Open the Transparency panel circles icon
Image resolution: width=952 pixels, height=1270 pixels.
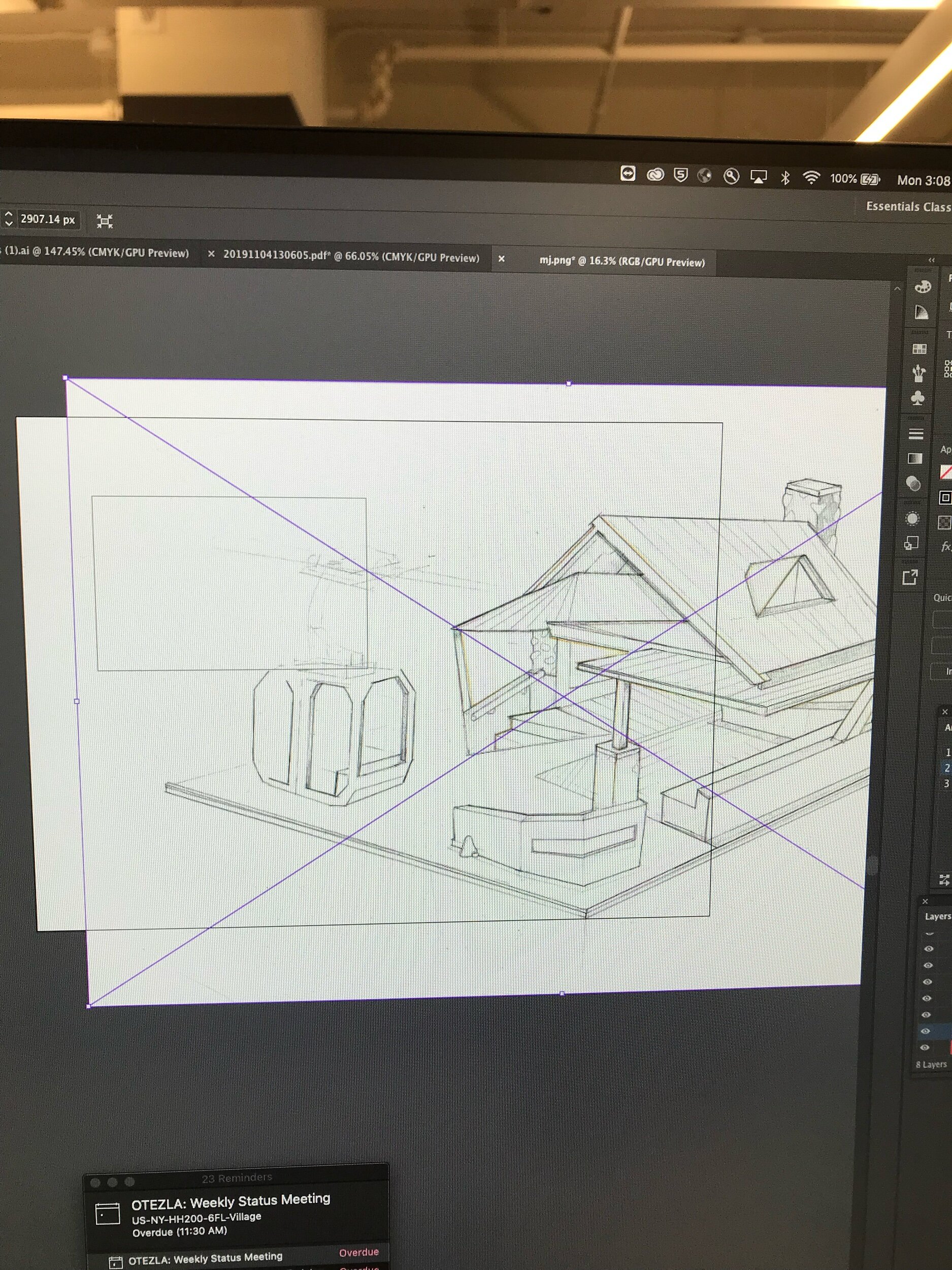click(x=913, y=484)
